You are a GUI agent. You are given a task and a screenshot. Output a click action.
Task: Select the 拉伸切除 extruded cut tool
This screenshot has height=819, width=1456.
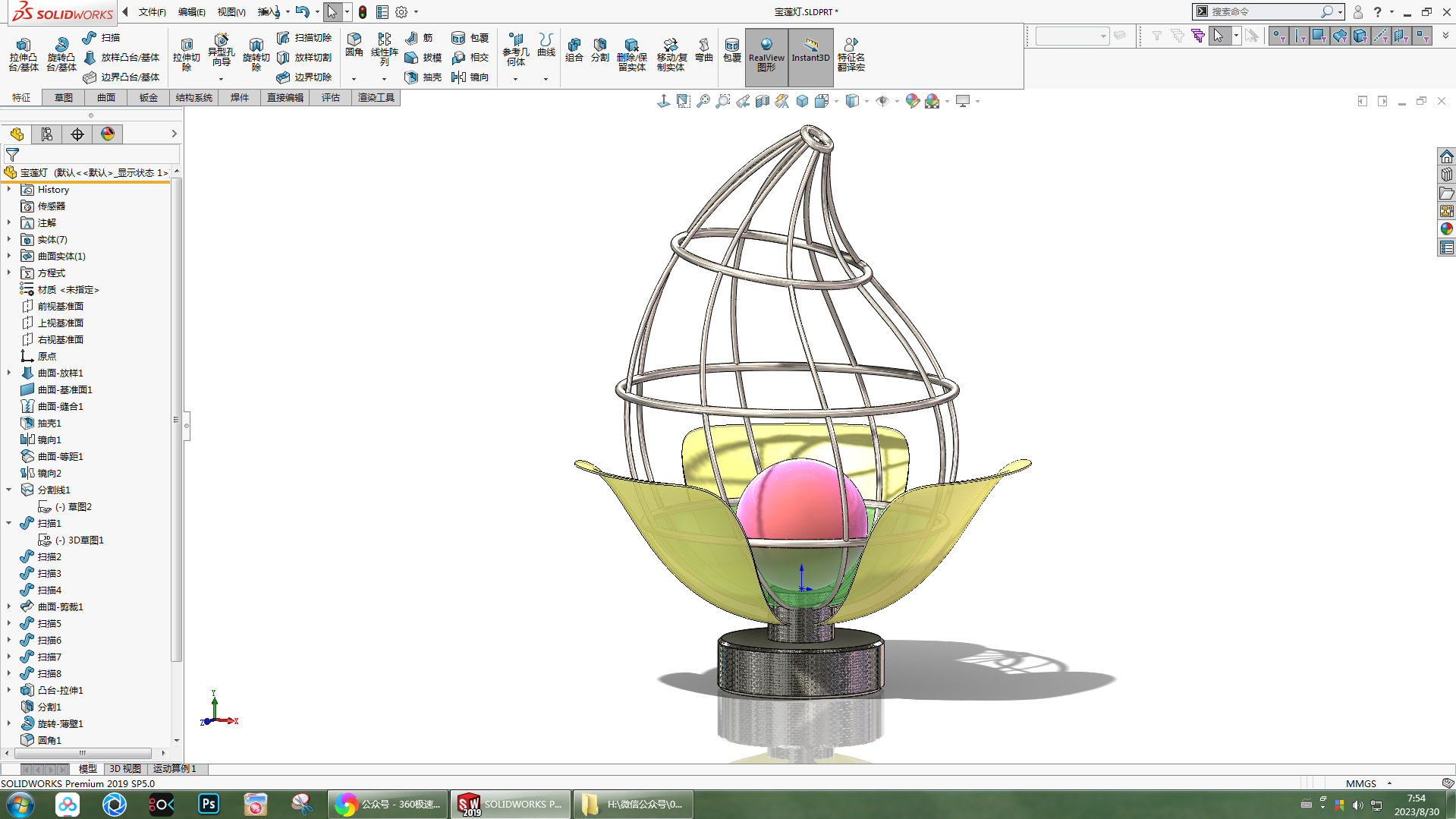[x=187, y=55]
